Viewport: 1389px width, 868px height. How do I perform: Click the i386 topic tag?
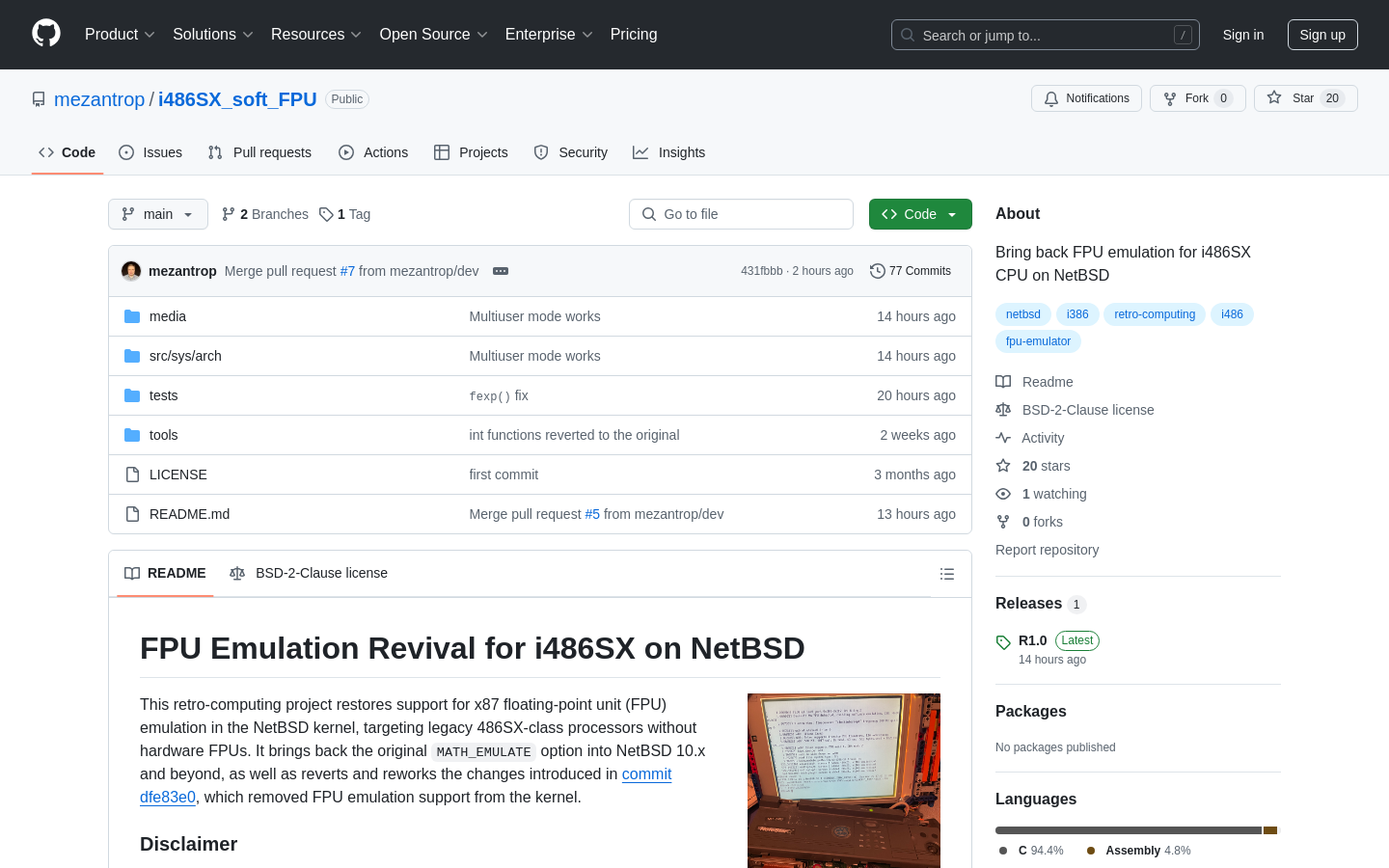(x=1077, y=314)
